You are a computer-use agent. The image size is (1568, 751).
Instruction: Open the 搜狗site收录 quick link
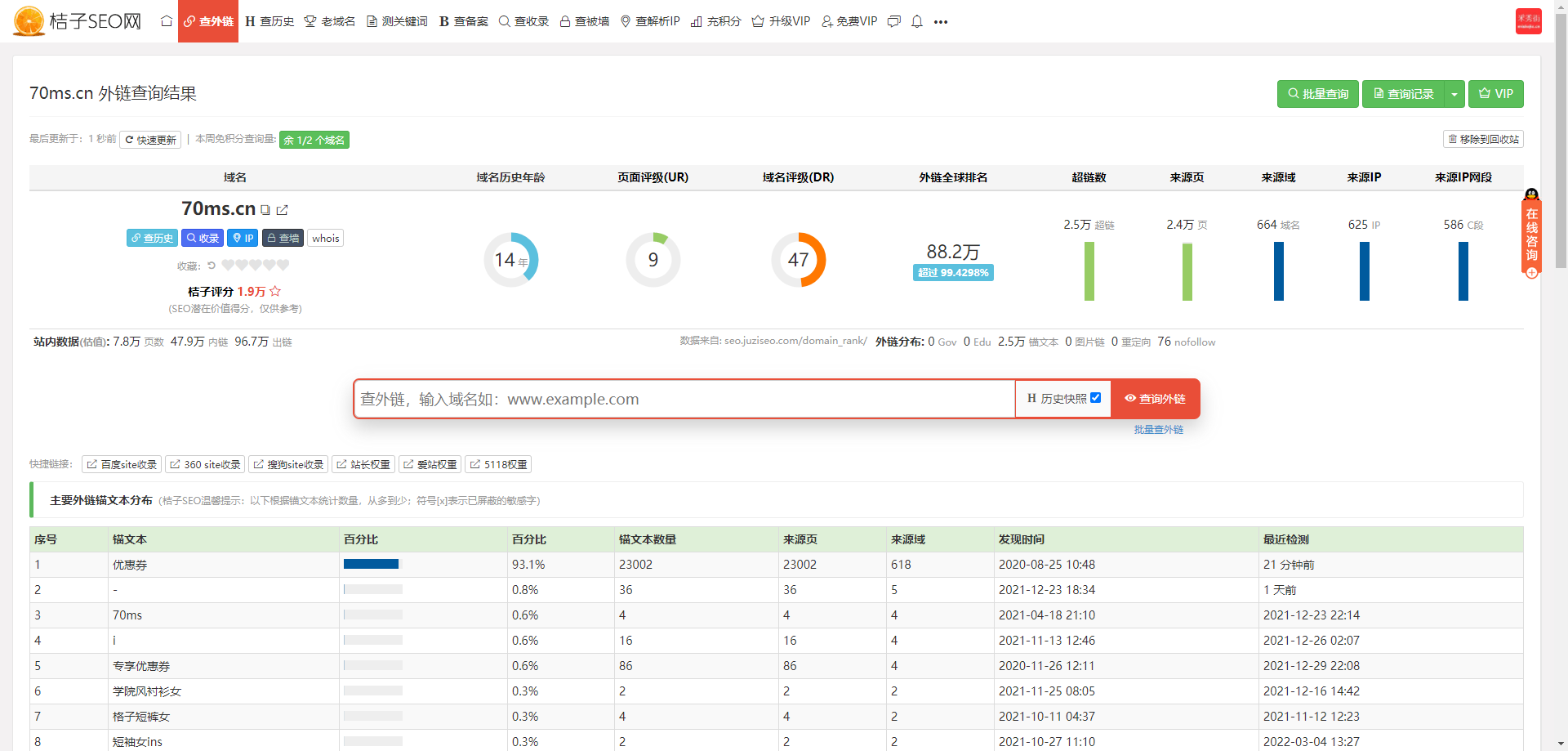(288, 464)
